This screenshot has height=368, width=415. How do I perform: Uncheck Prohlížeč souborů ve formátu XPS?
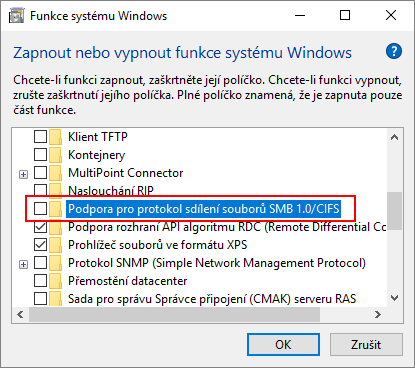coord(40,245)
